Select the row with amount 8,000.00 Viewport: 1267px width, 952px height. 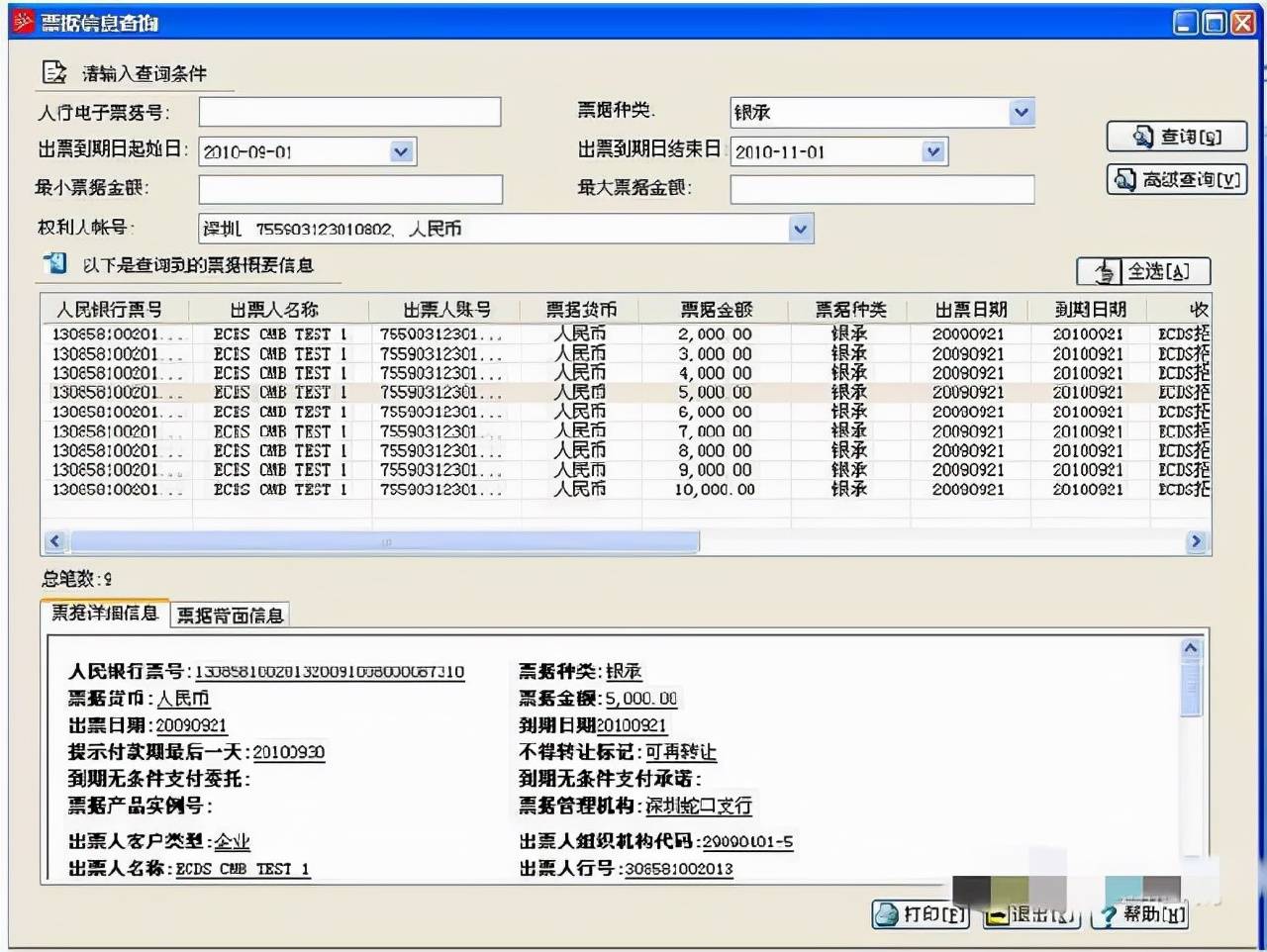pos(626,450)
